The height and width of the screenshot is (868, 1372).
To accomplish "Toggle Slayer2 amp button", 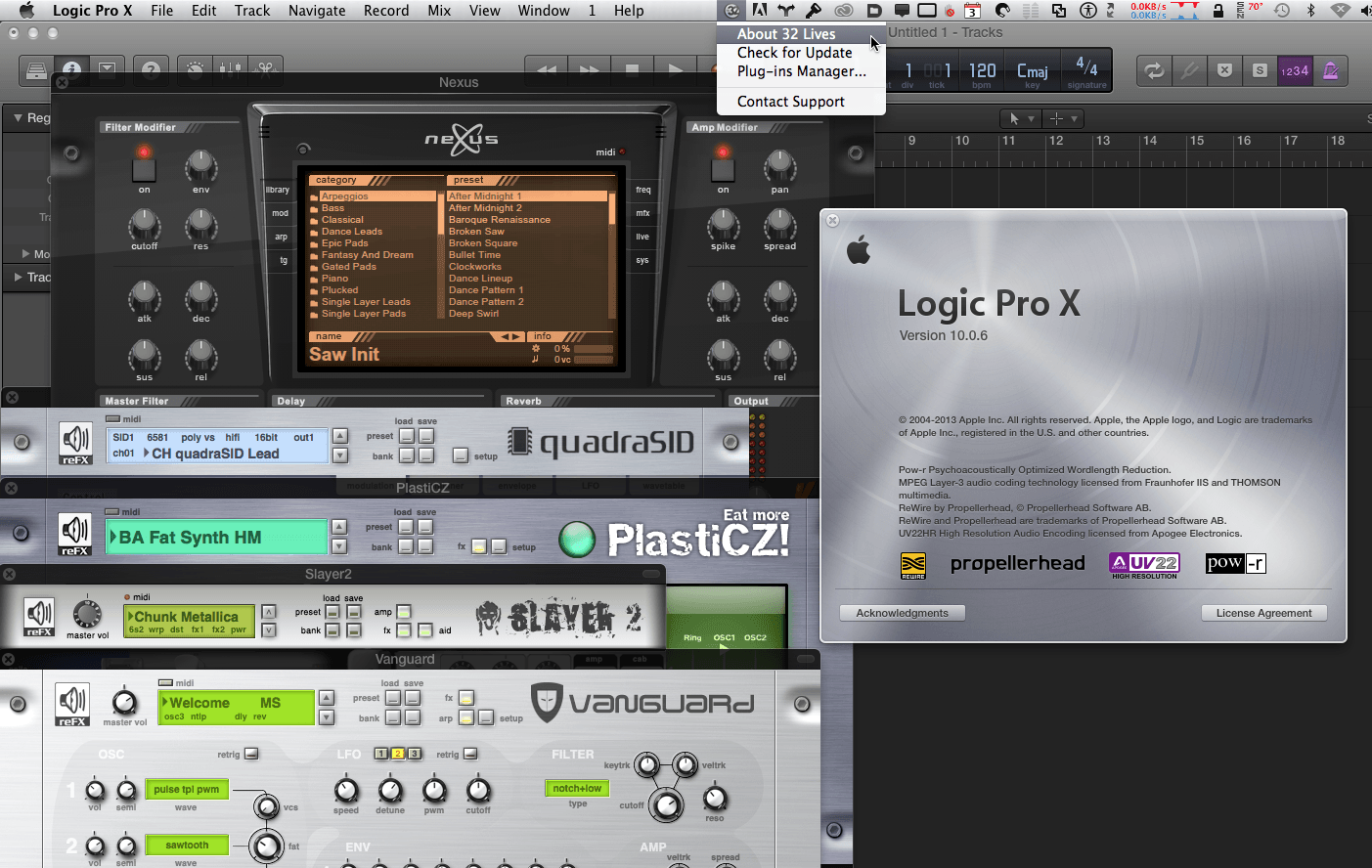I will [404, 612].
